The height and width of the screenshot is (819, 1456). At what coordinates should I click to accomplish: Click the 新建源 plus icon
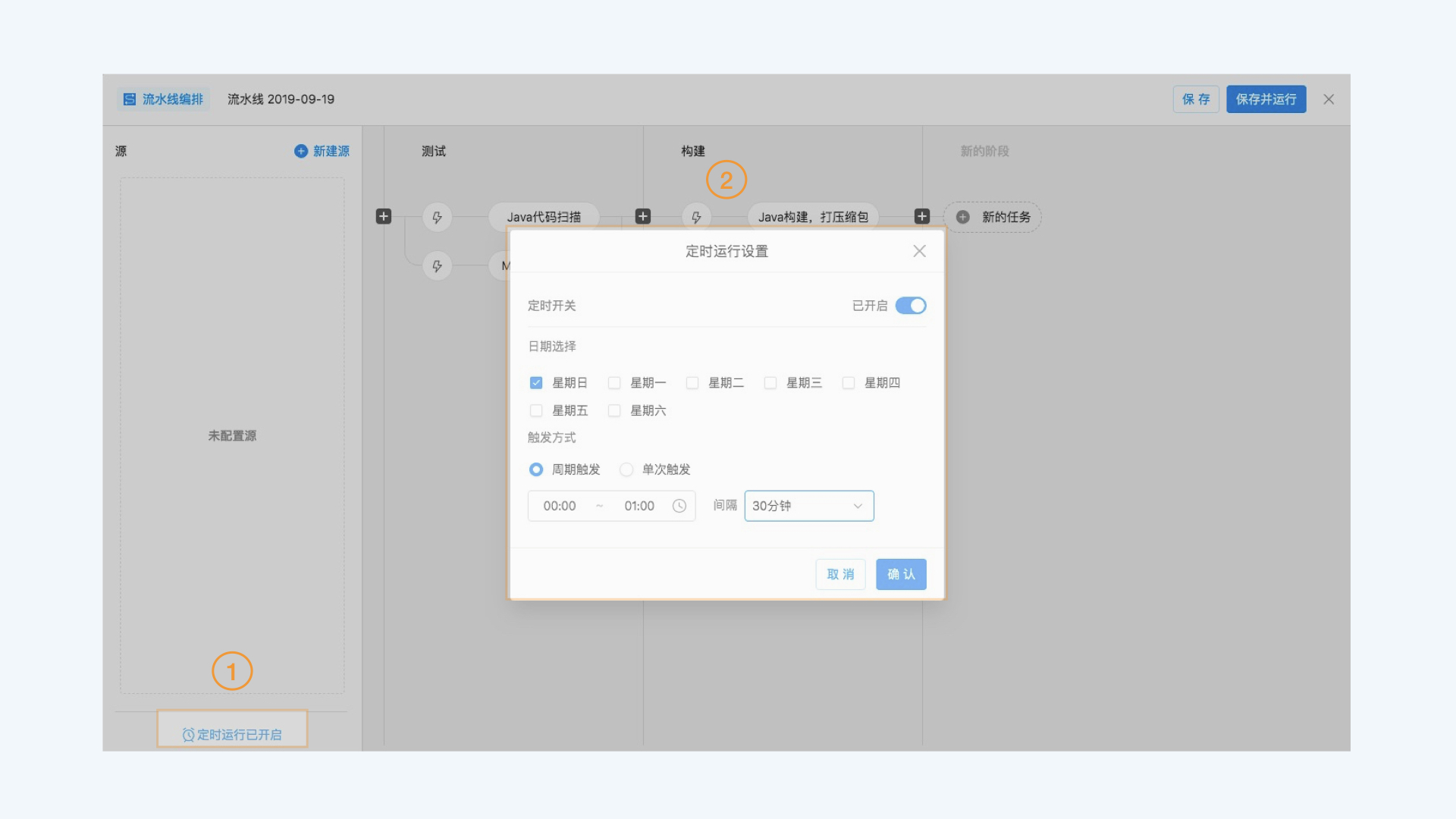coord(301,151)
